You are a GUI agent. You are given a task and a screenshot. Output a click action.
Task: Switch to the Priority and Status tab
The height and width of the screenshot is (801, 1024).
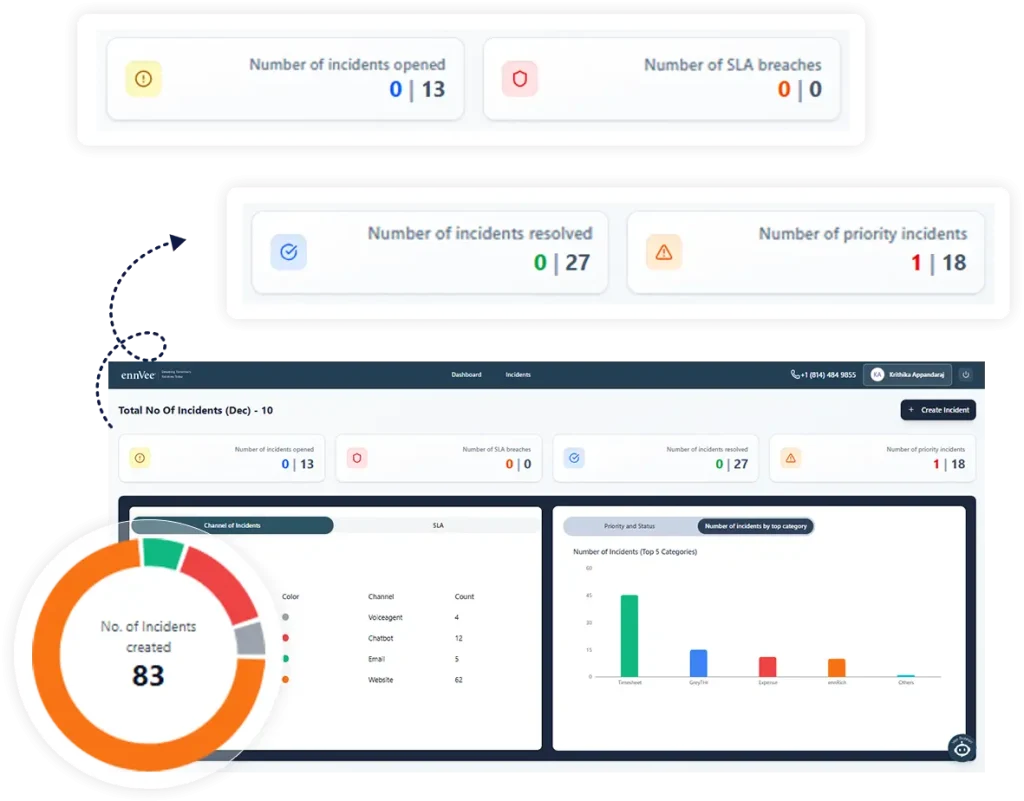pos(630,526)
